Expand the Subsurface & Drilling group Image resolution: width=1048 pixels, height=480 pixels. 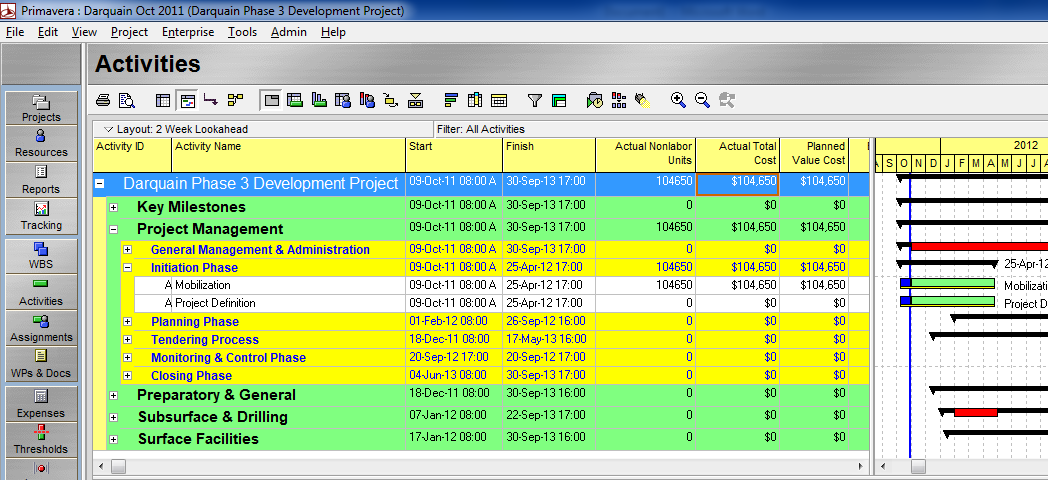[x=114, y=417]
